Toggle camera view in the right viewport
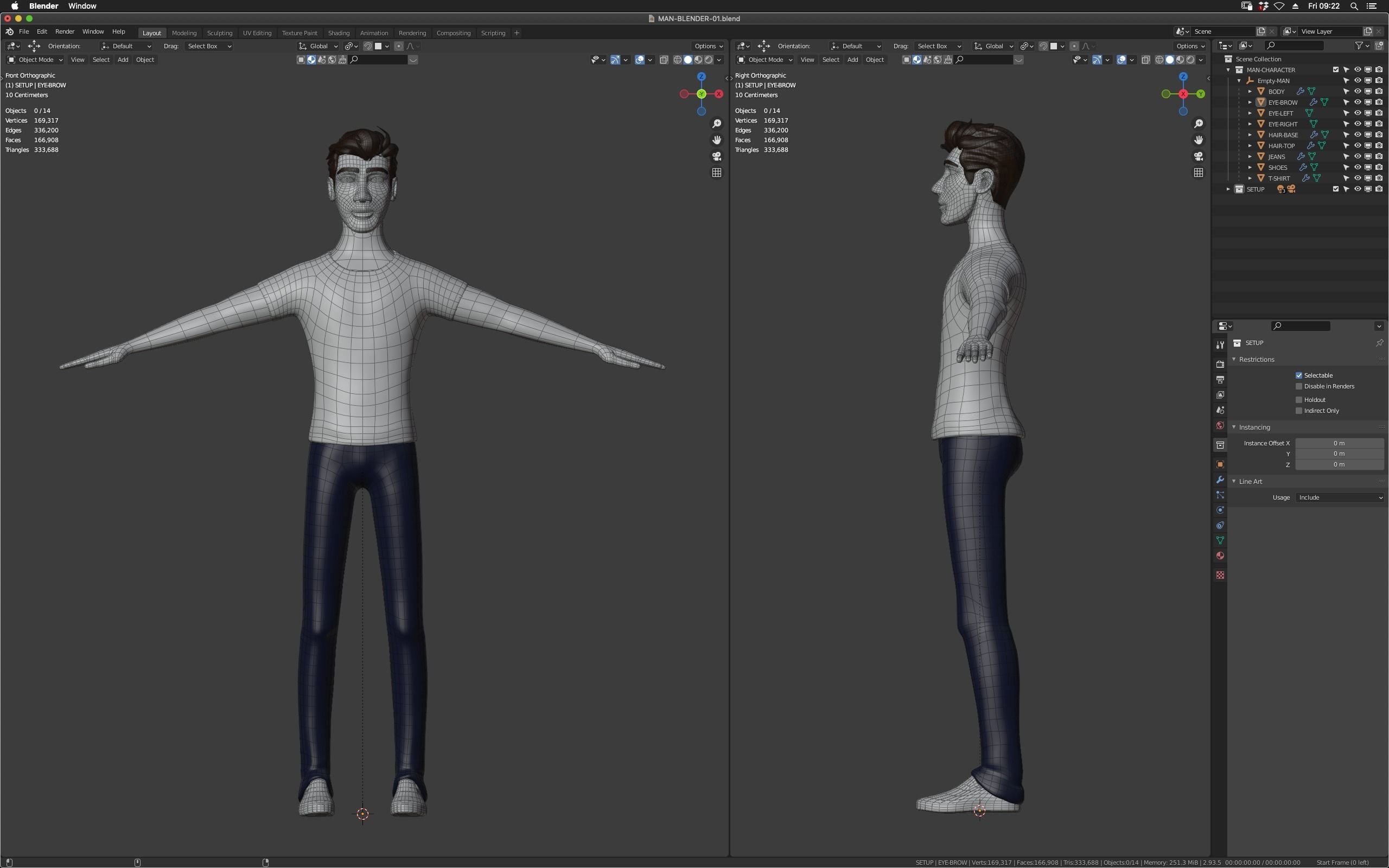The image size is (1389, 868). click(x=1198, y=156)
